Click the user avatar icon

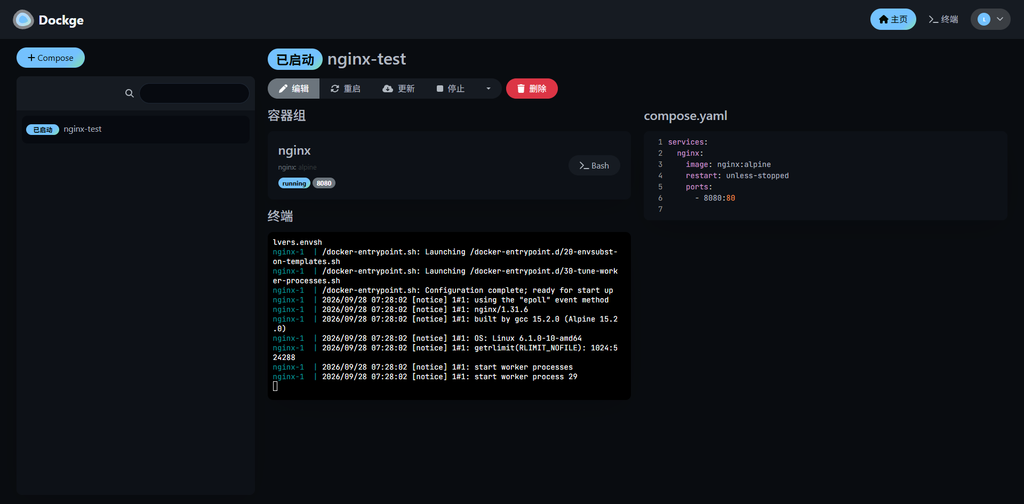[x=984, y=20]
